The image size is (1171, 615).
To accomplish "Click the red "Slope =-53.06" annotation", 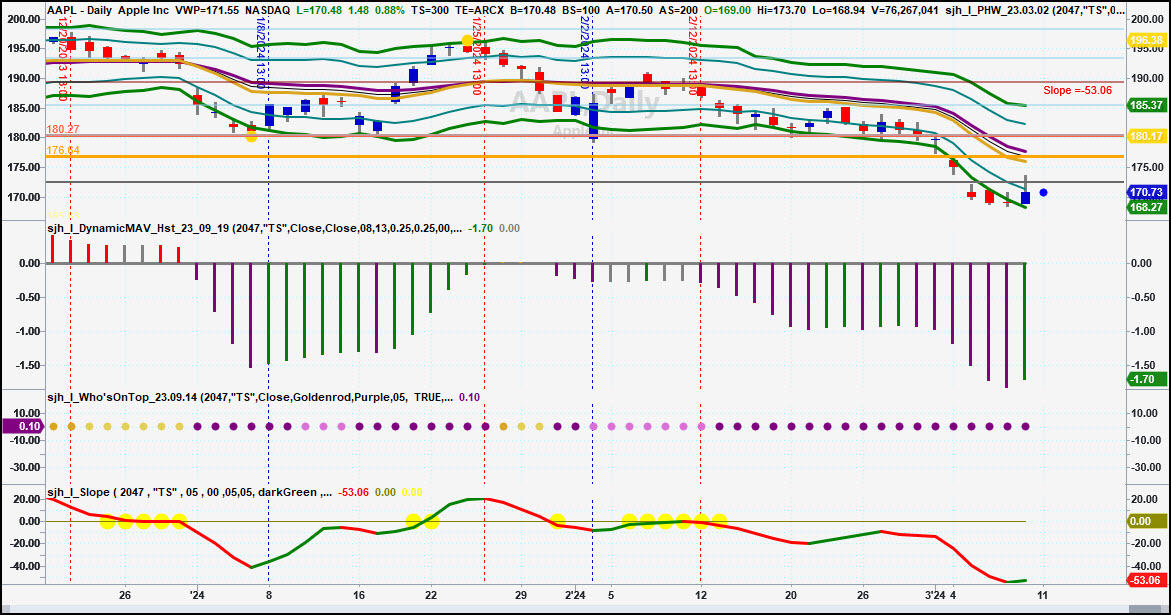I will pos(1078,90).
